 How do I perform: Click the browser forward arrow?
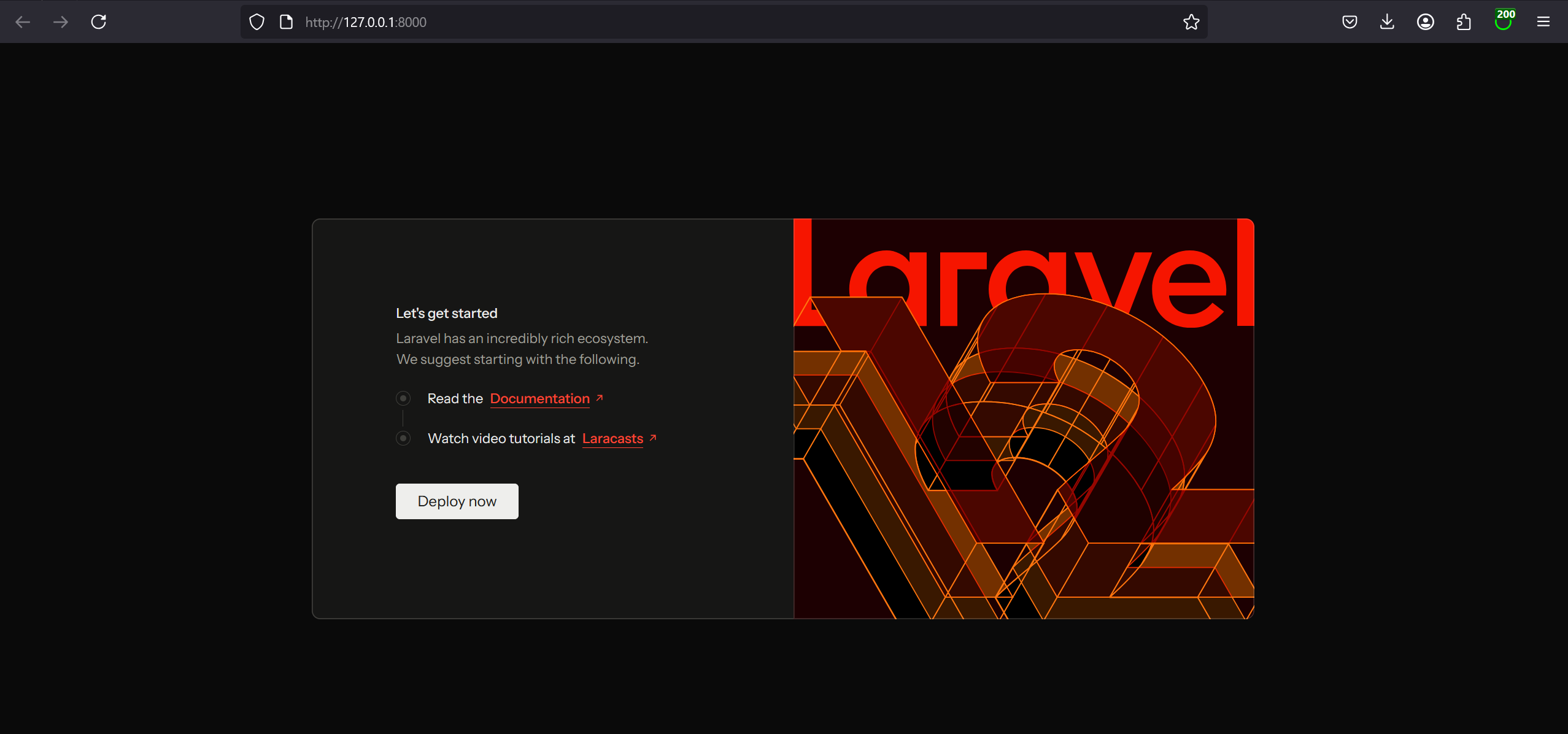tap(60, 22)
